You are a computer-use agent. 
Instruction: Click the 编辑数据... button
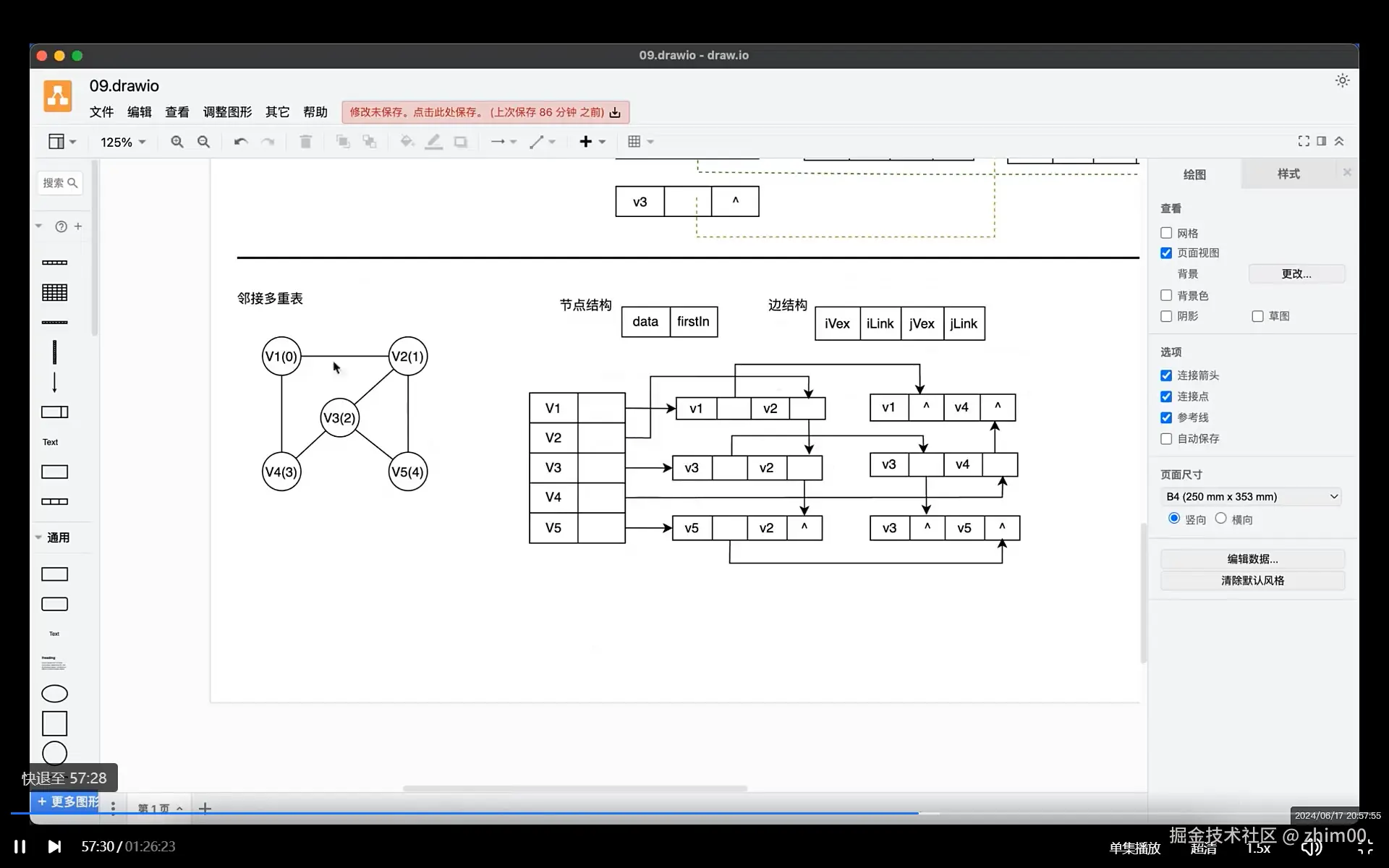click(1252, 559)
